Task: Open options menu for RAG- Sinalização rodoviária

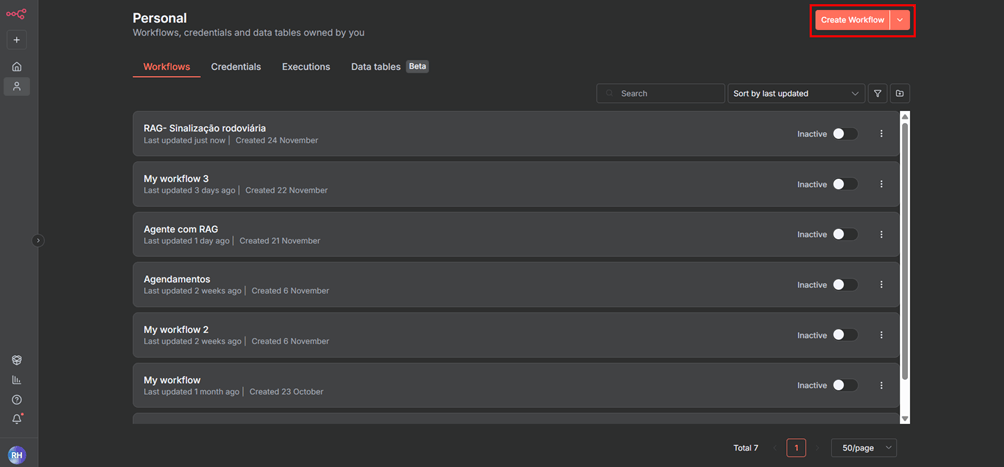Action: 881,134
